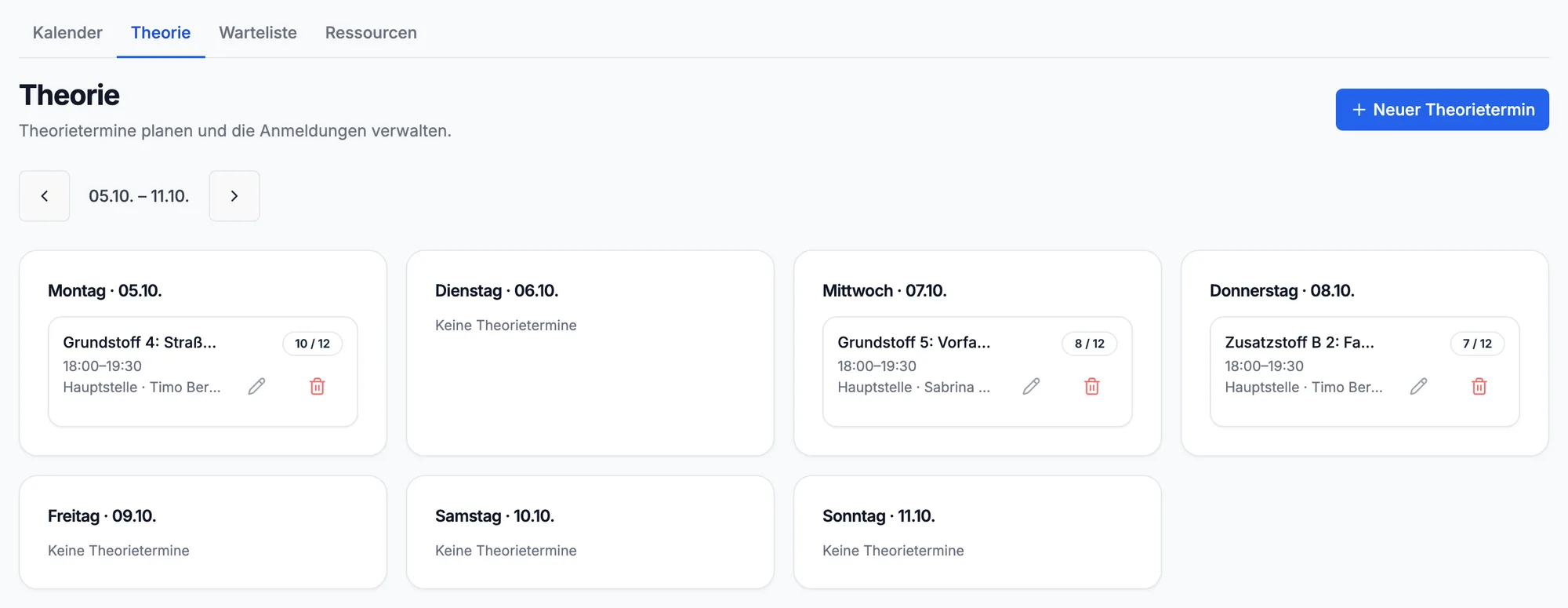Open the Zusatzstoff B 2 session card
1568x608 pixels.
(x=1365, y=372)
